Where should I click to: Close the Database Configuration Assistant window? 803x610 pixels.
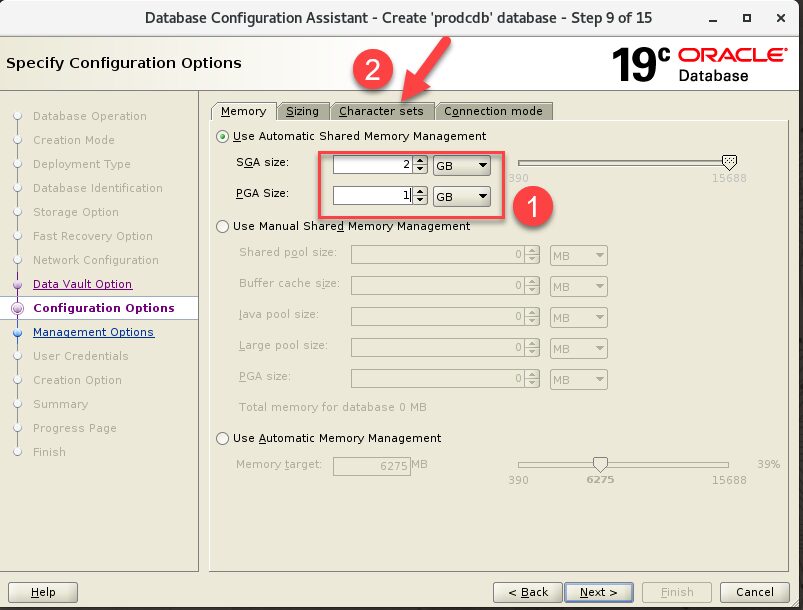tap(780, 18)
